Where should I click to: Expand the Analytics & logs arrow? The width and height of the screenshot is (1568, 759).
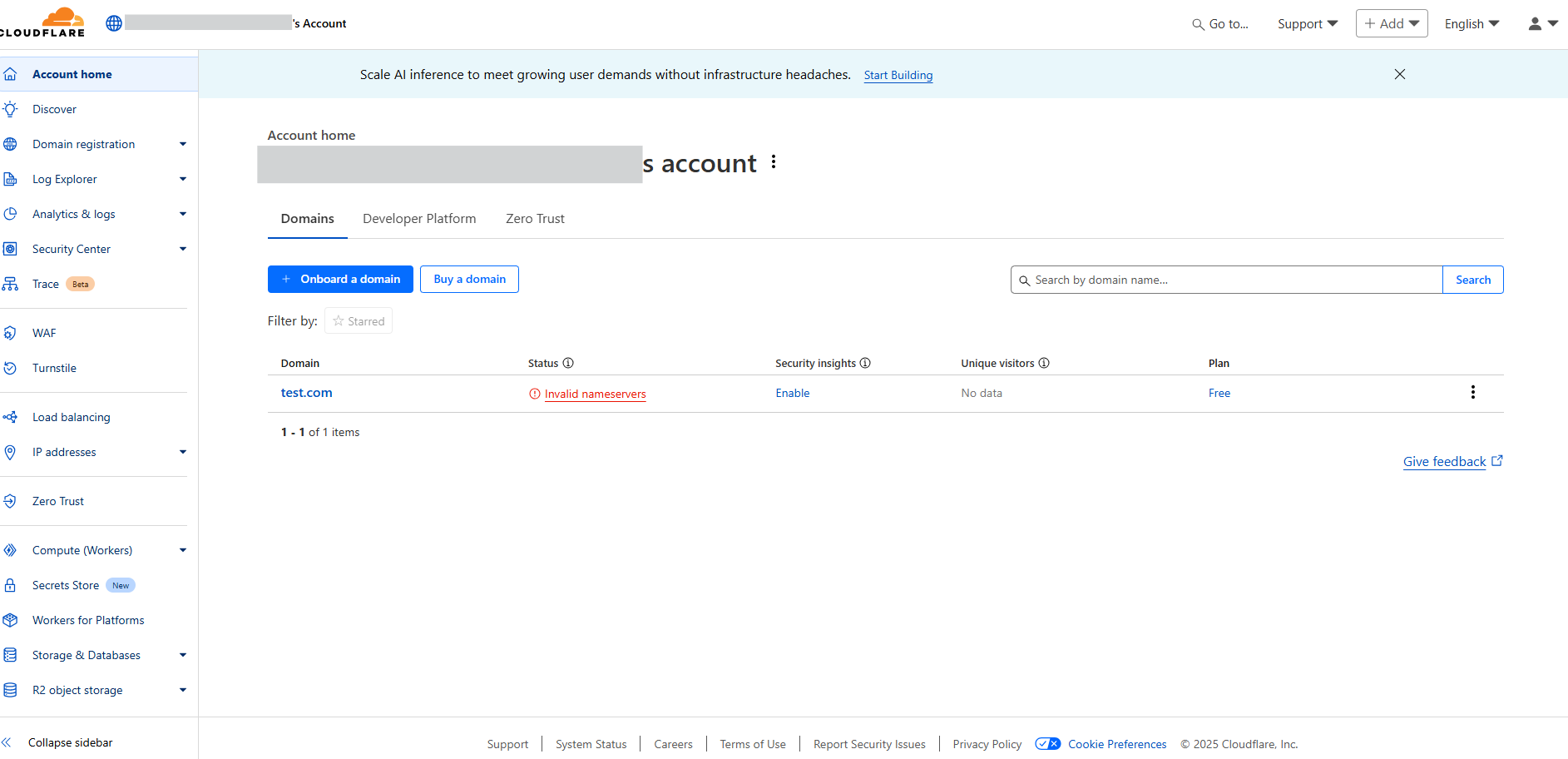pyautogui.click(x=183, y=214)
